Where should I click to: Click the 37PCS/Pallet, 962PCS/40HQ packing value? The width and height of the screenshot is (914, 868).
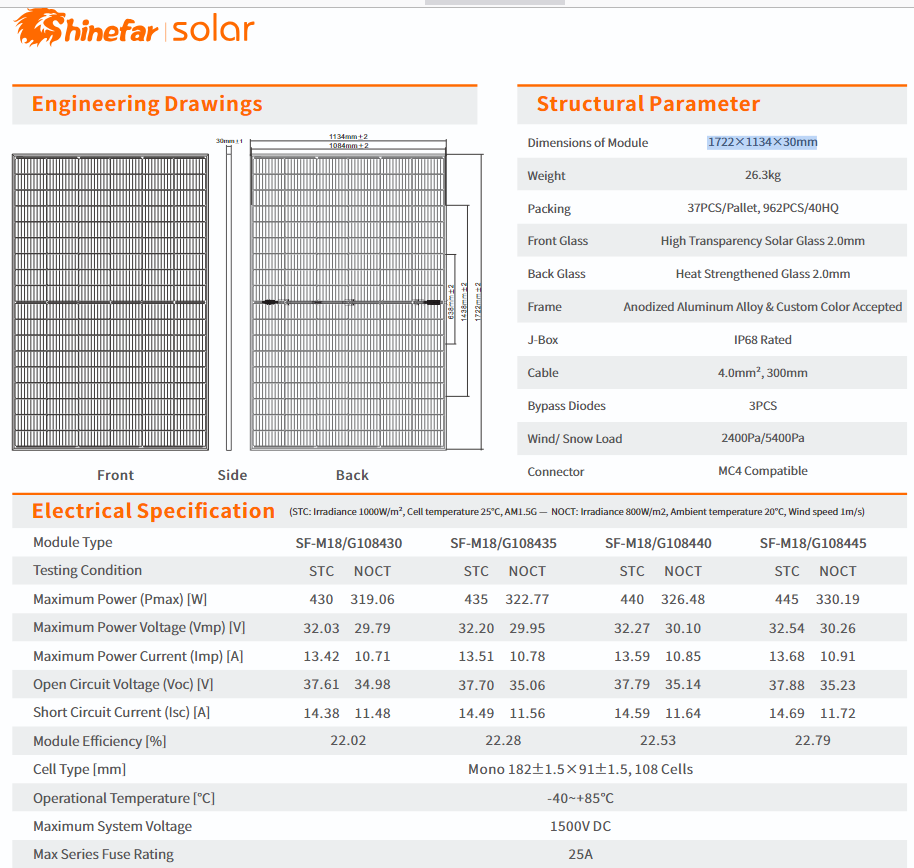[762, 208]
